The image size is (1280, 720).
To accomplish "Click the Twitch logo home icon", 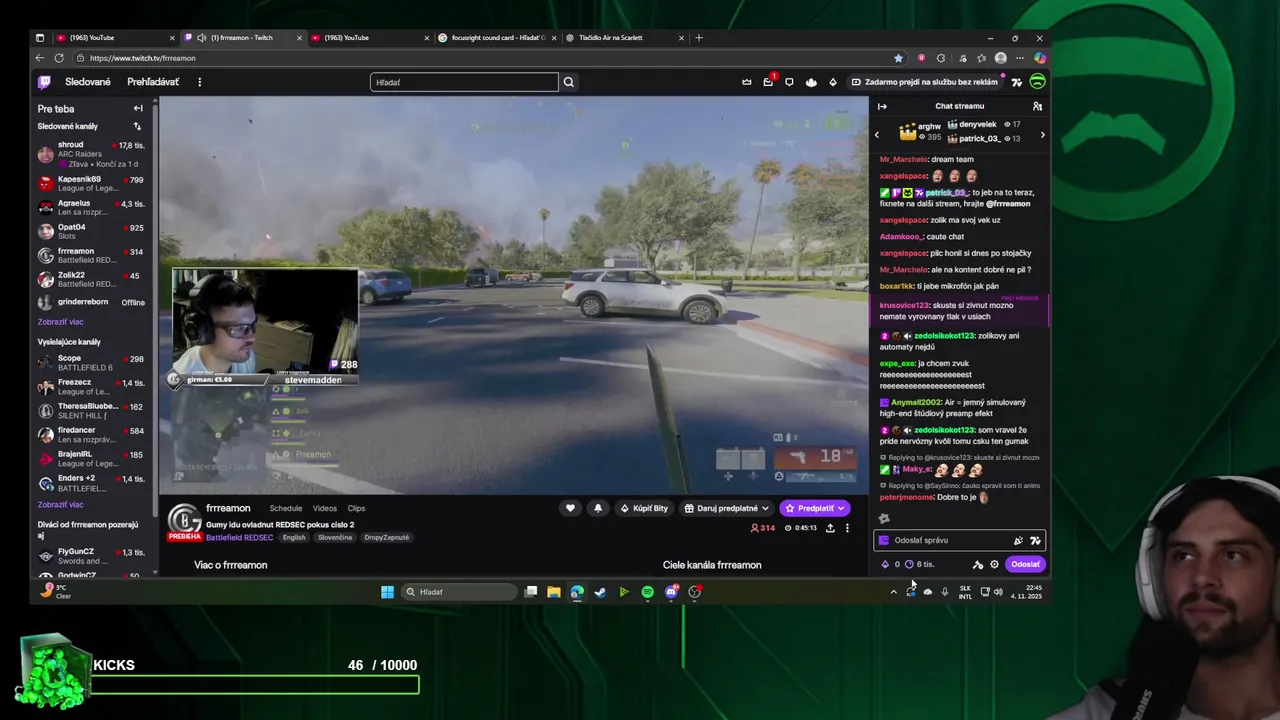I will coord(44,82).
